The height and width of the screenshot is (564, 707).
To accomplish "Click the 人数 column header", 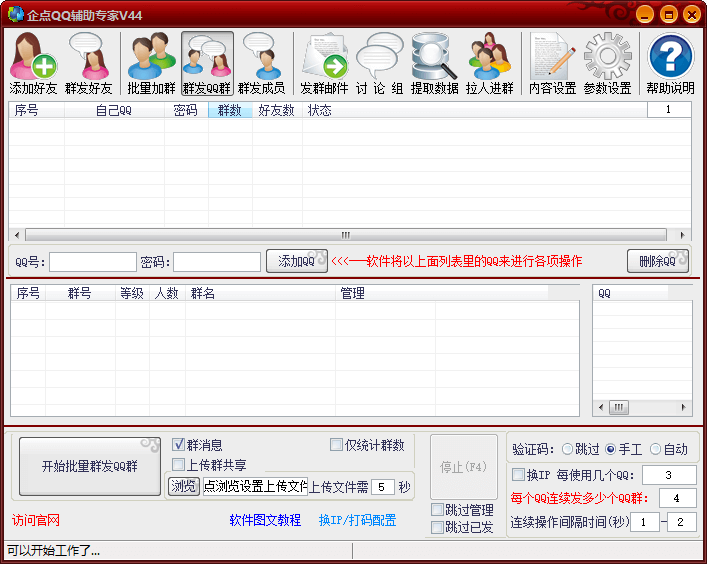I will pyautogui.click(x=167, y=293).
